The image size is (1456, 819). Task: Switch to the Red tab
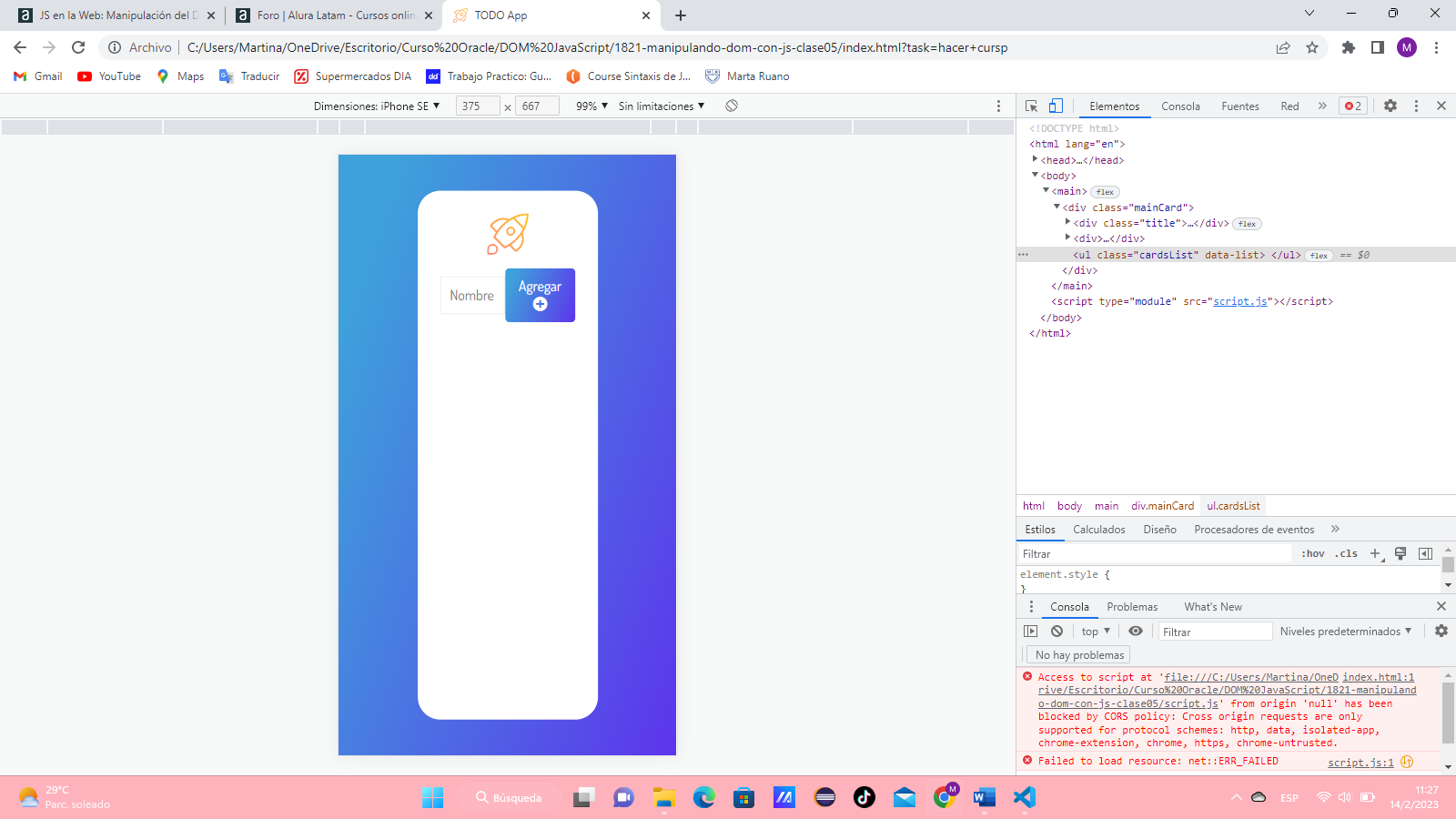tap(1289, 106)
